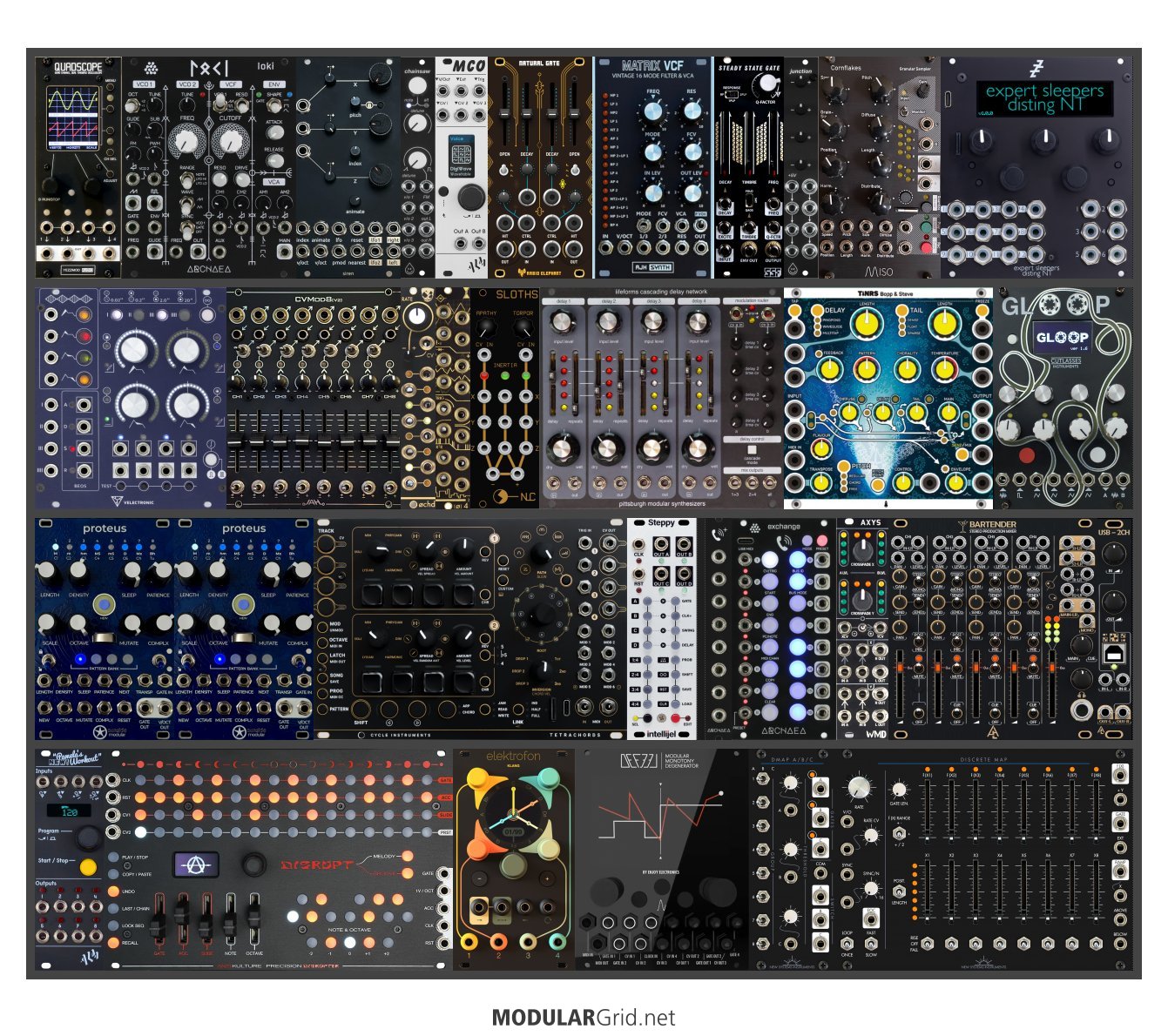The width and height of the screenshot is (1168, 1036).
Task: Open the MODULARGrid.net link
Action: (x=584, y=1017)
